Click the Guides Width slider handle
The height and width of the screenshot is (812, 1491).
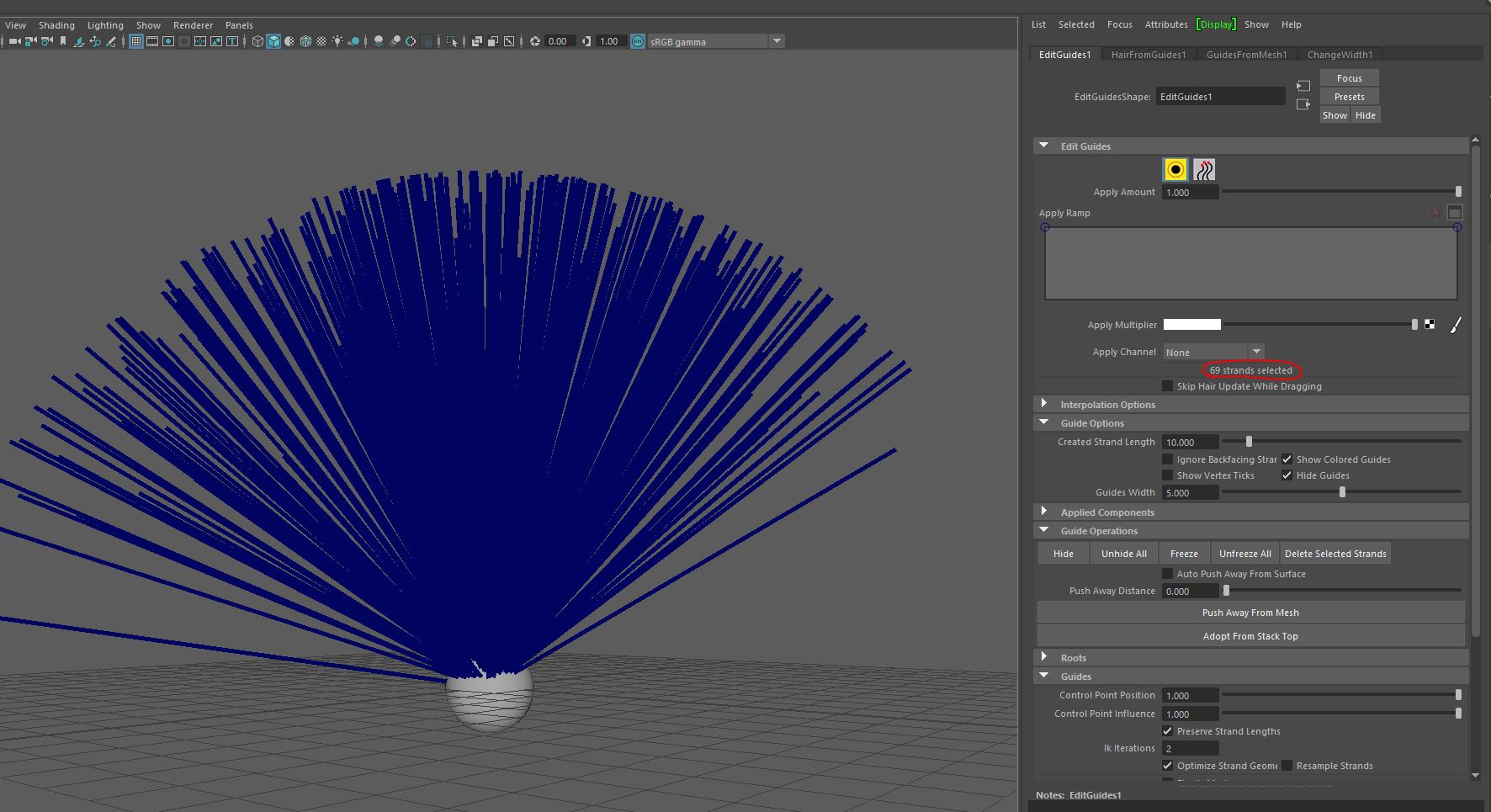(1342, 492)
